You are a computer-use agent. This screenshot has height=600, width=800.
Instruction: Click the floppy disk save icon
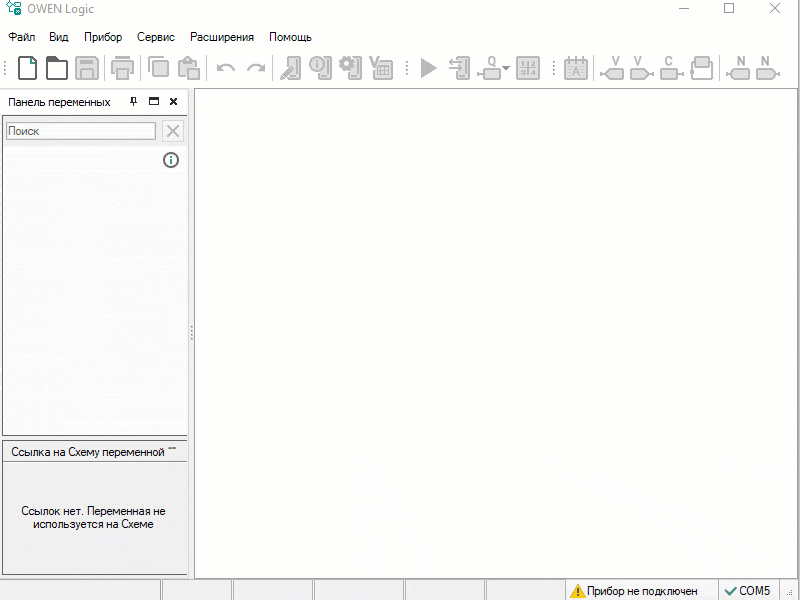coord(87,68)
